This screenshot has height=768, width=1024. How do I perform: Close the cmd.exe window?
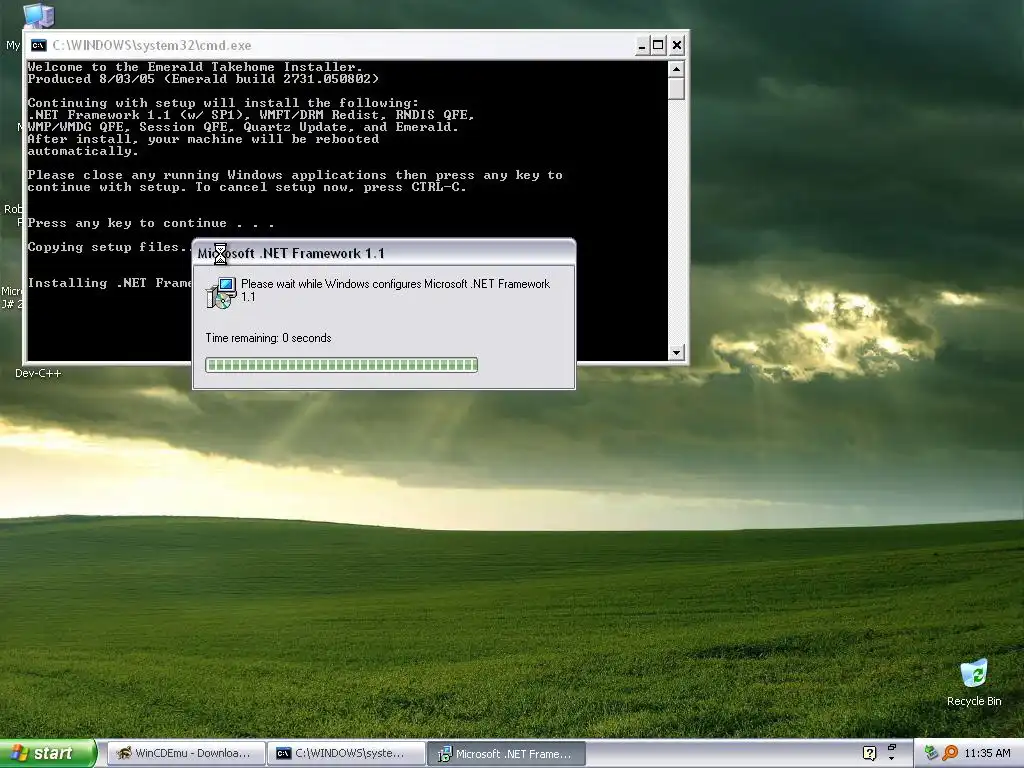tap(677, 45)
